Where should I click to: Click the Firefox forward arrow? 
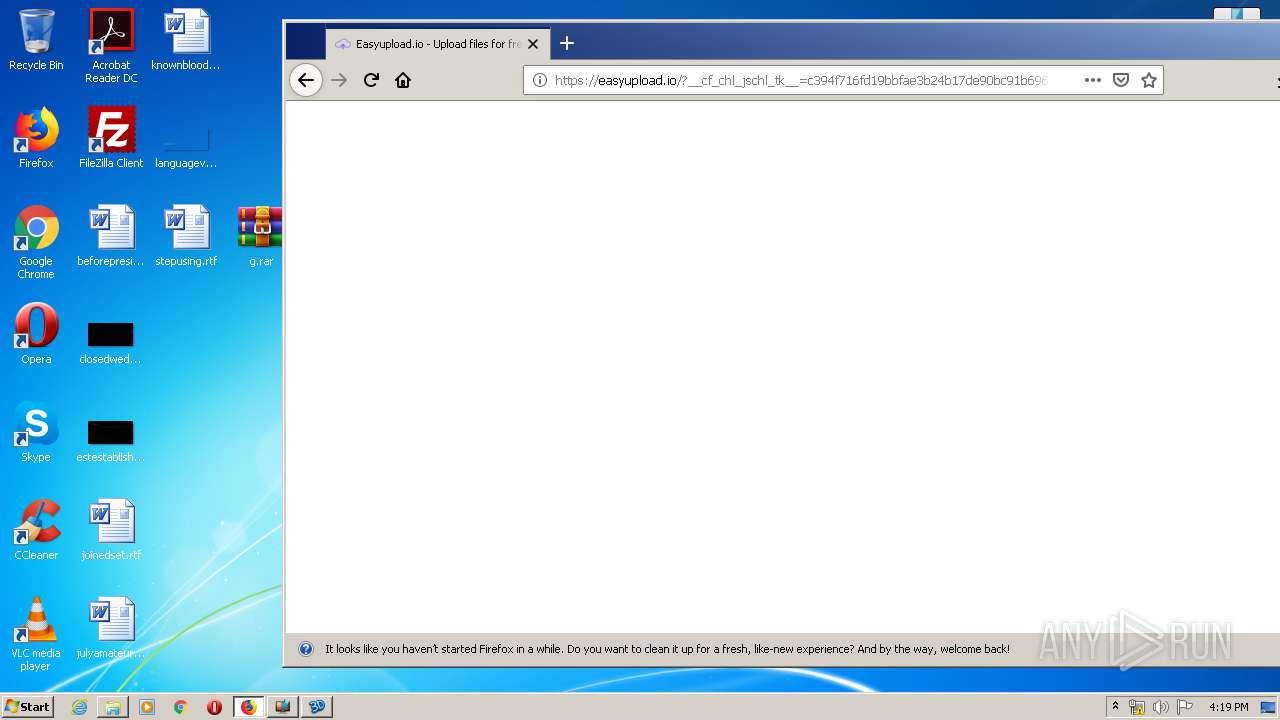click(339, 80)
